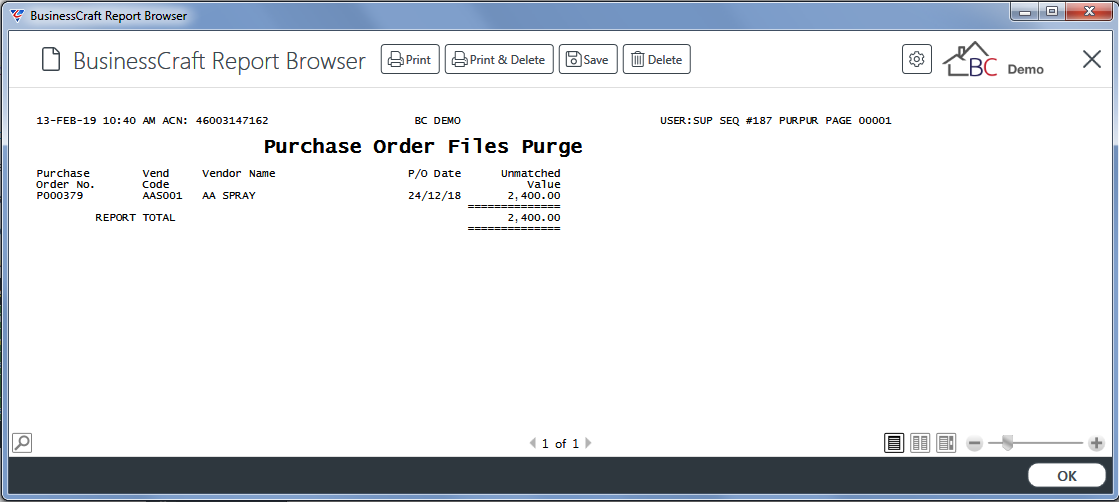Click the Unmatched Value column header
This screenshot has width=1119, height=502.
point(530,179)
